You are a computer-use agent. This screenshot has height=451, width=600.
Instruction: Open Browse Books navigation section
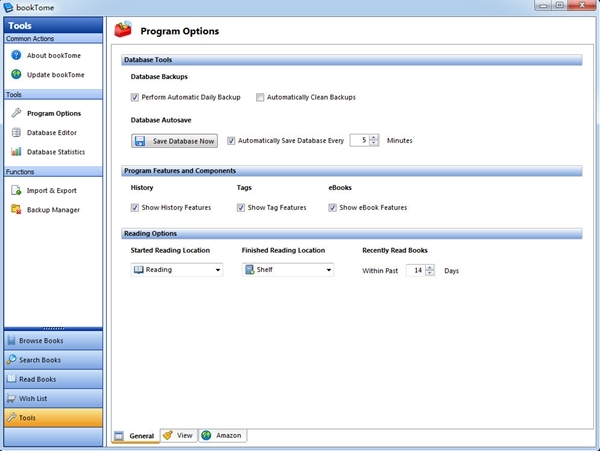pyautogui.click(x=53, y=340)
